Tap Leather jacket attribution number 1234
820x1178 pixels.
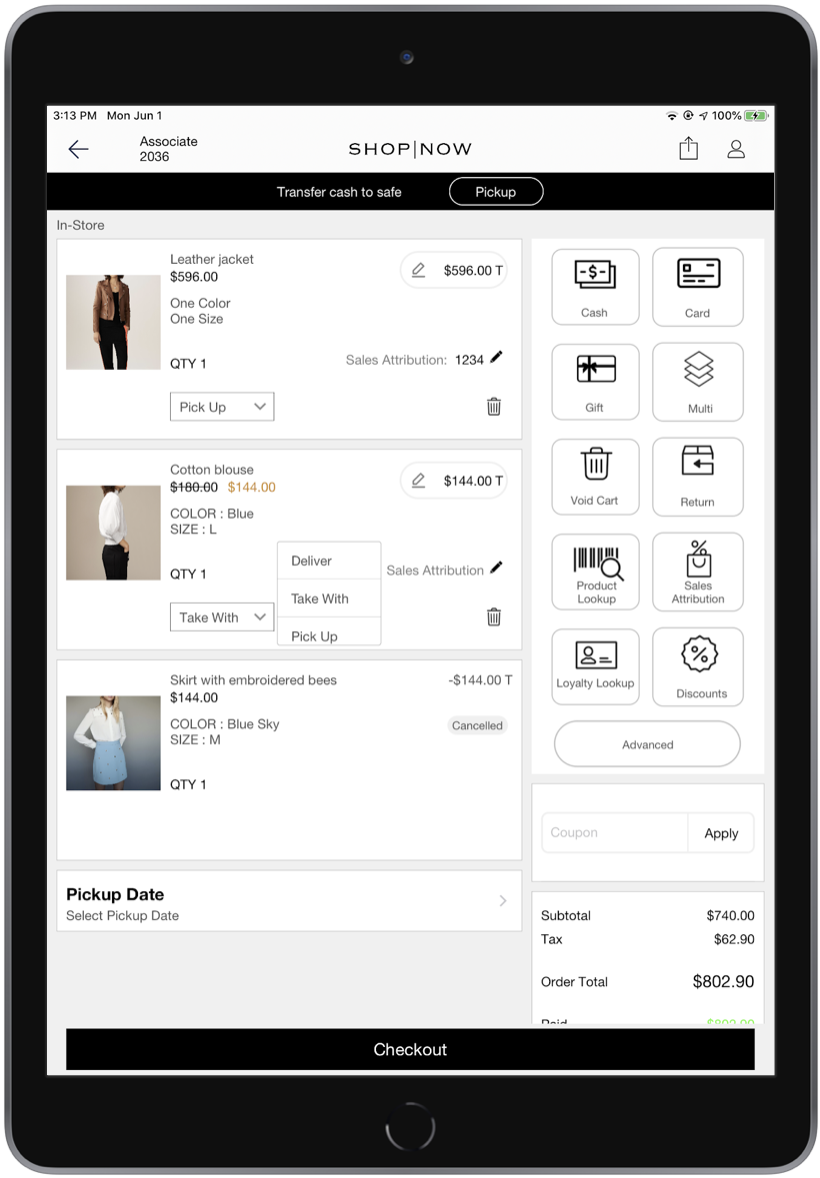tap(469, 360)
